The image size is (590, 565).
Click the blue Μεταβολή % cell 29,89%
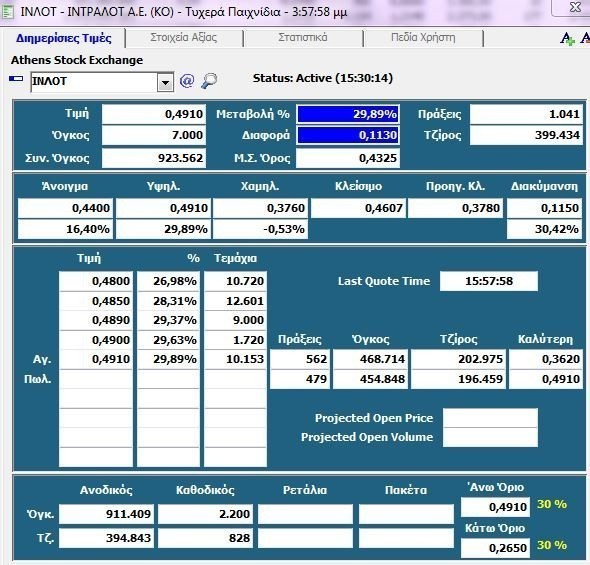pos(348,114)
